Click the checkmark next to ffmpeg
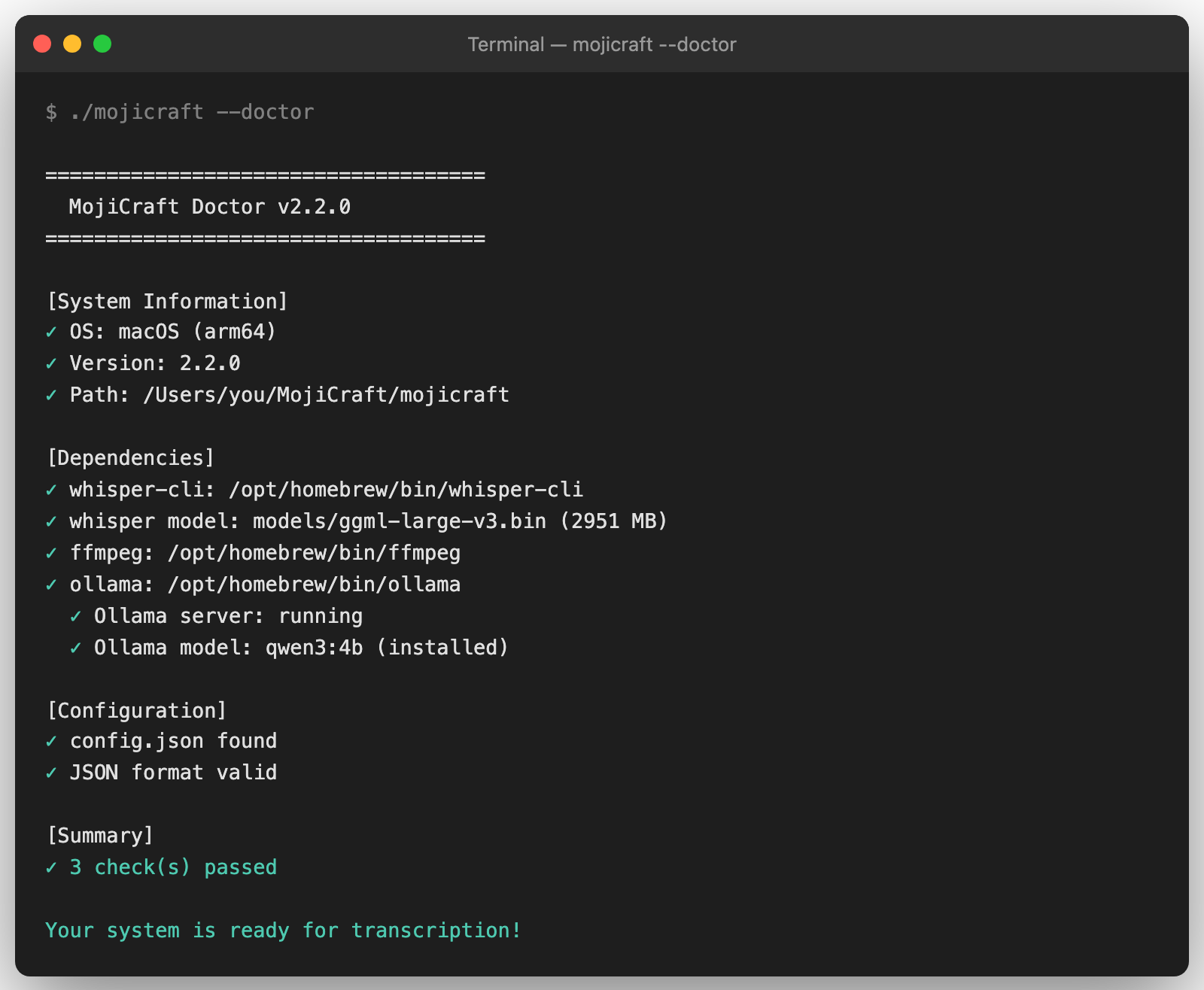 click(51, 553)
